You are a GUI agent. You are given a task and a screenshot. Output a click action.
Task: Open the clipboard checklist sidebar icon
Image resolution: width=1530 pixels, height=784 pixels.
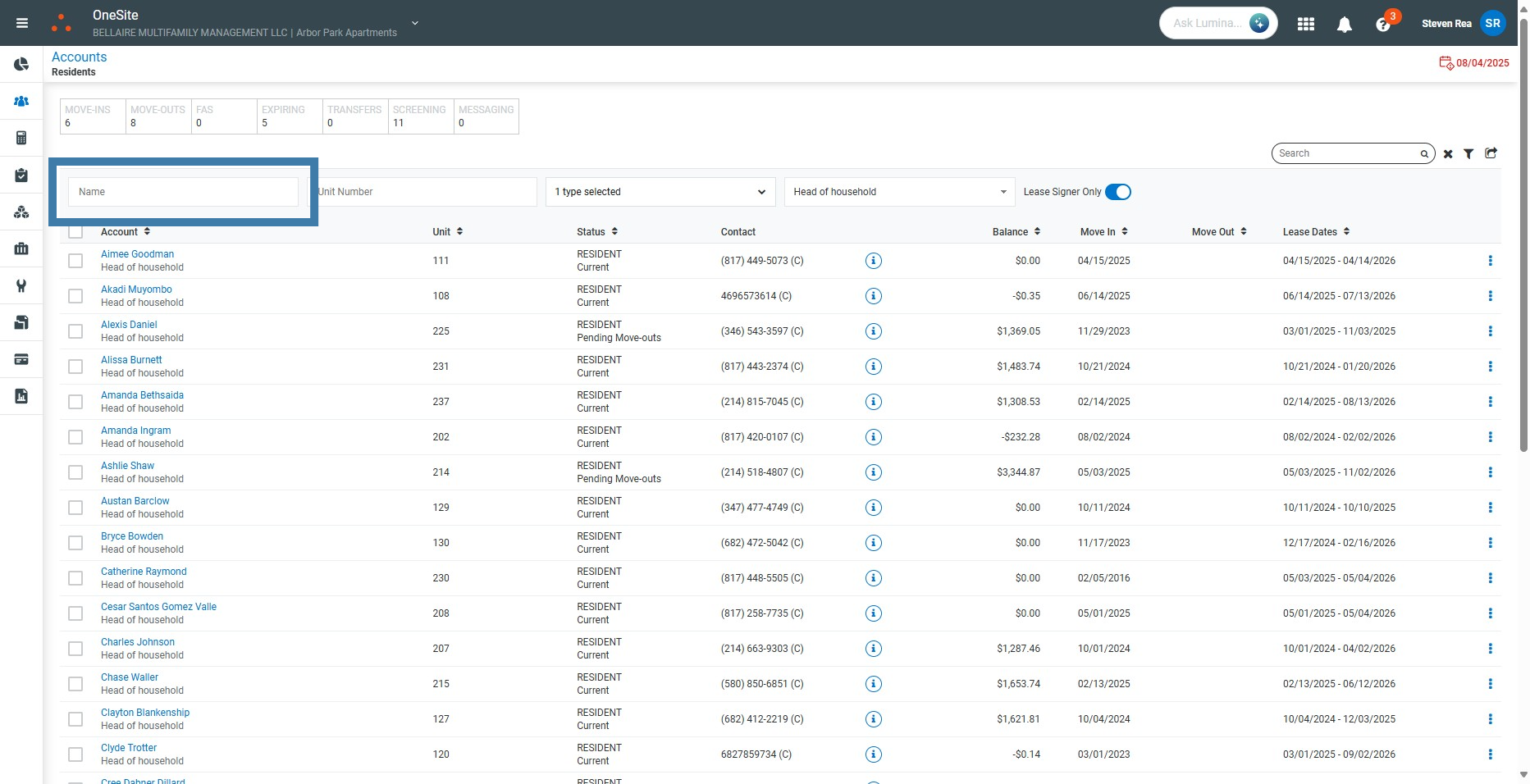21,175
